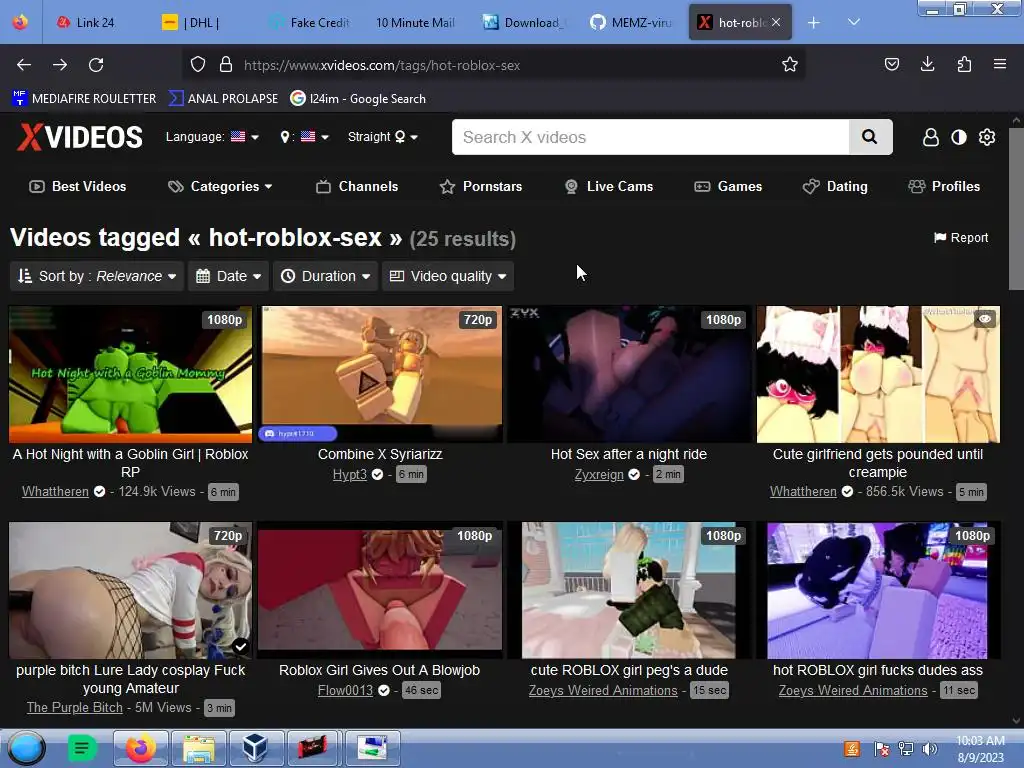Screen dimensions: 1024x768
Task: Open Zoeys Weired Animations link beside 15 sec
Action: point(603,691)
